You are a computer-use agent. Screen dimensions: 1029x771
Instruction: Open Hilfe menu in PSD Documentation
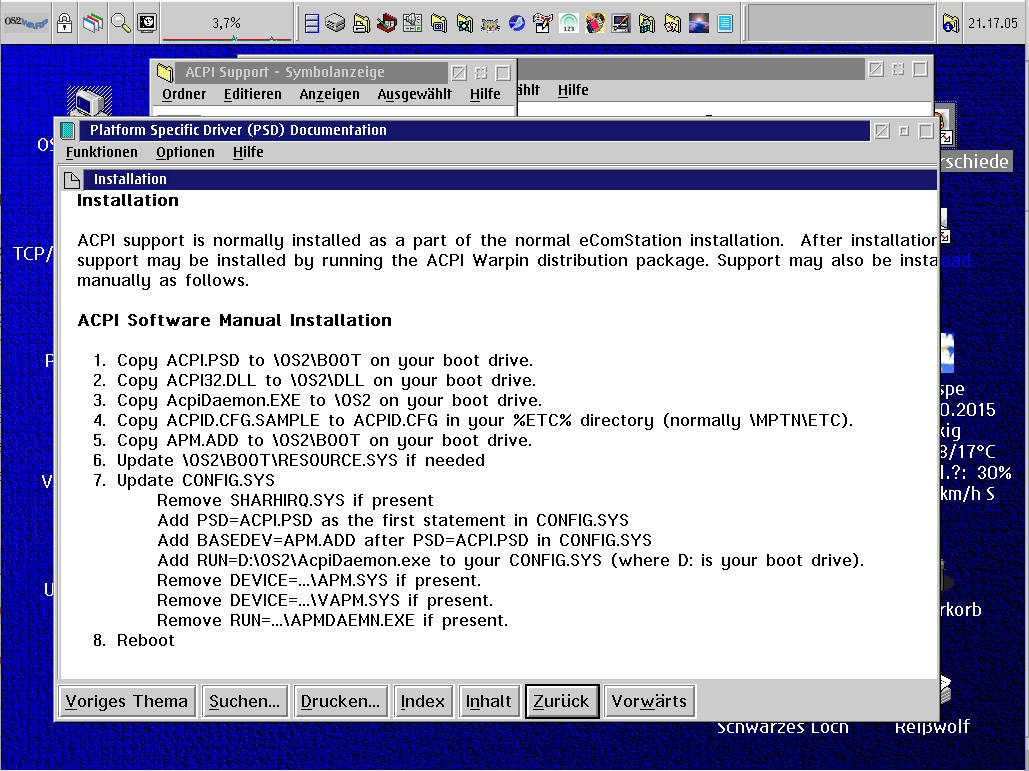(248, 152)
